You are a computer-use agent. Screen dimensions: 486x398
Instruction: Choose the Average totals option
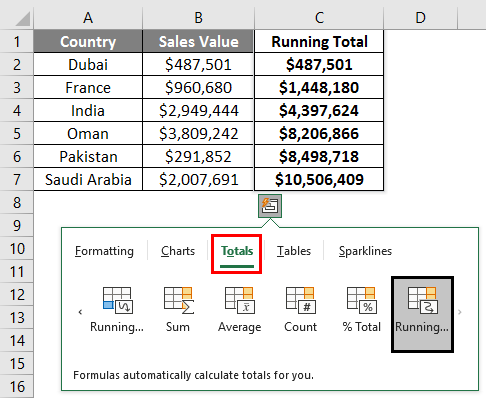240,310
